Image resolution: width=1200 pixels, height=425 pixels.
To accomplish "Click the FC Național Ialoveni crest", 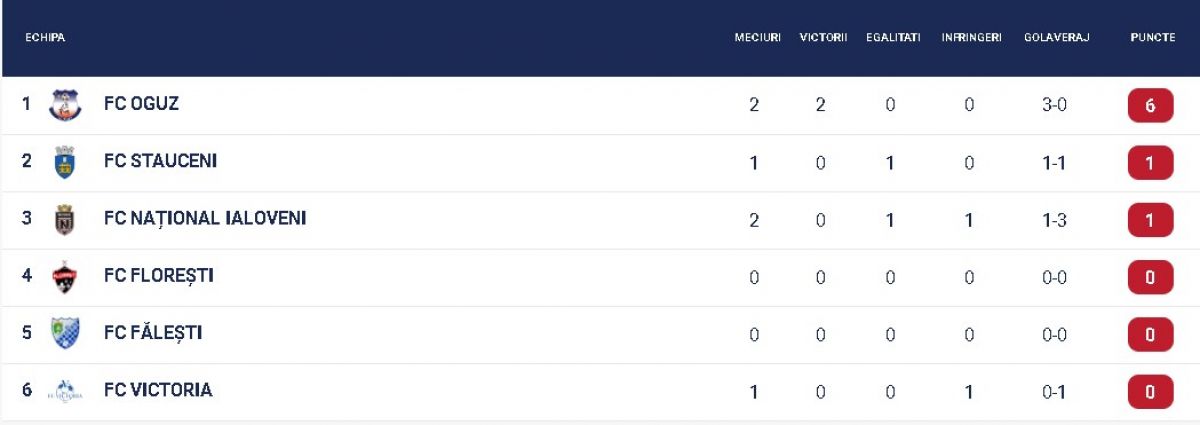I will [65, 219].
